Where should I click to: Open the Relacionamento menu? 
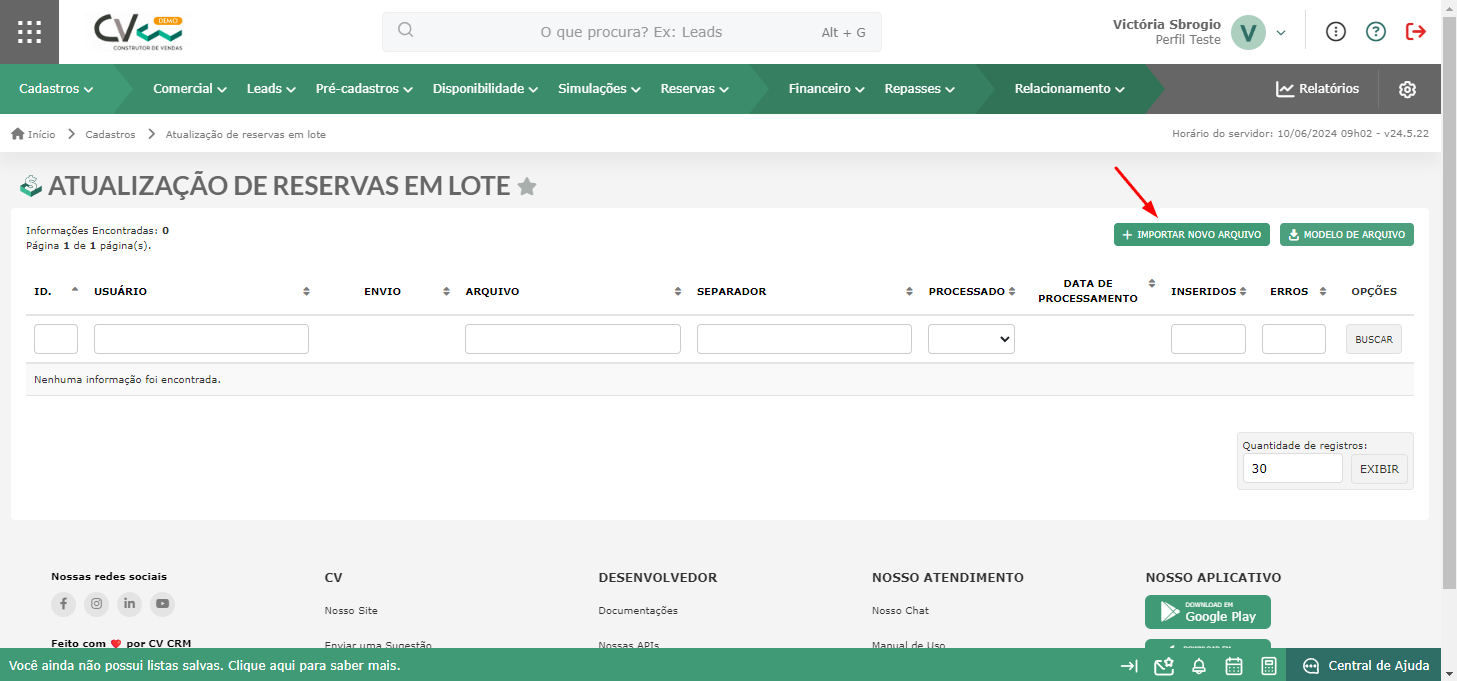[x=1070, y=89]
